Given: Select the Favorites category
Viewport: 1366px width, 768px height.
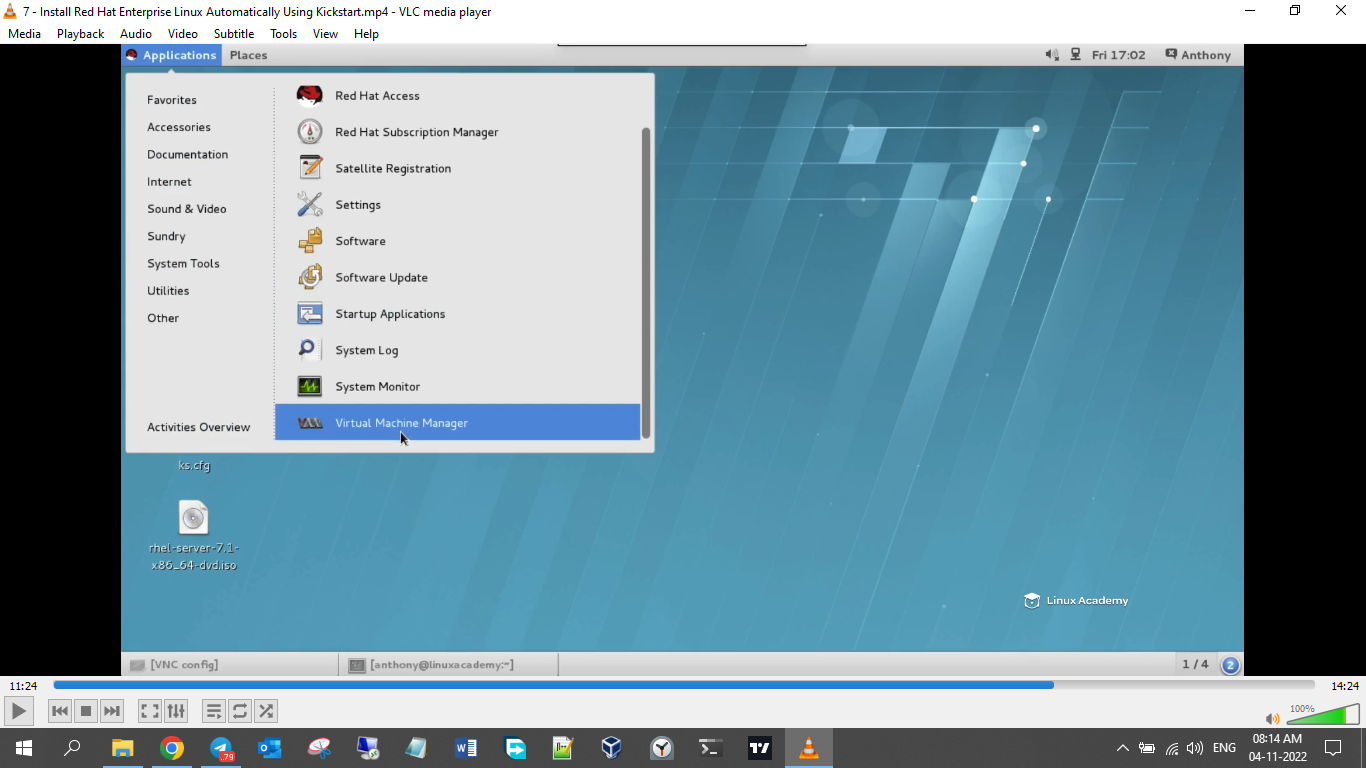Looking at the screenshot, I should [172, 100].
